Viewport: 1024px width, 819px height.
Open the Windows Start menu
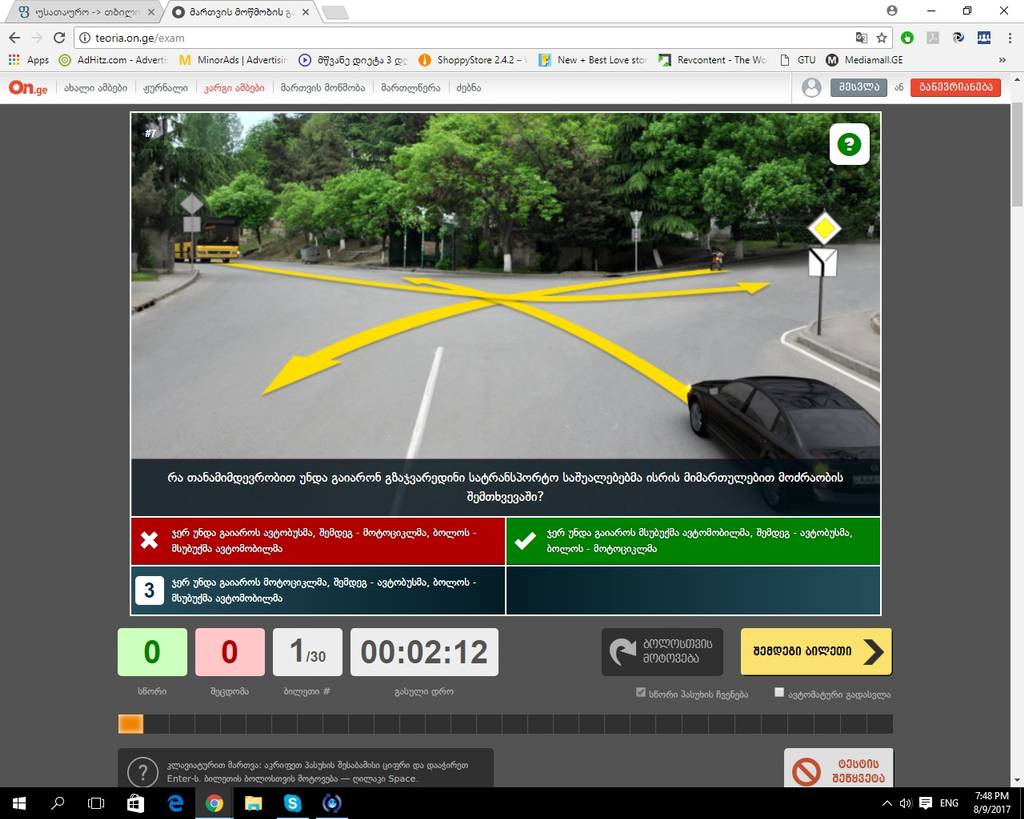[18, 803]
